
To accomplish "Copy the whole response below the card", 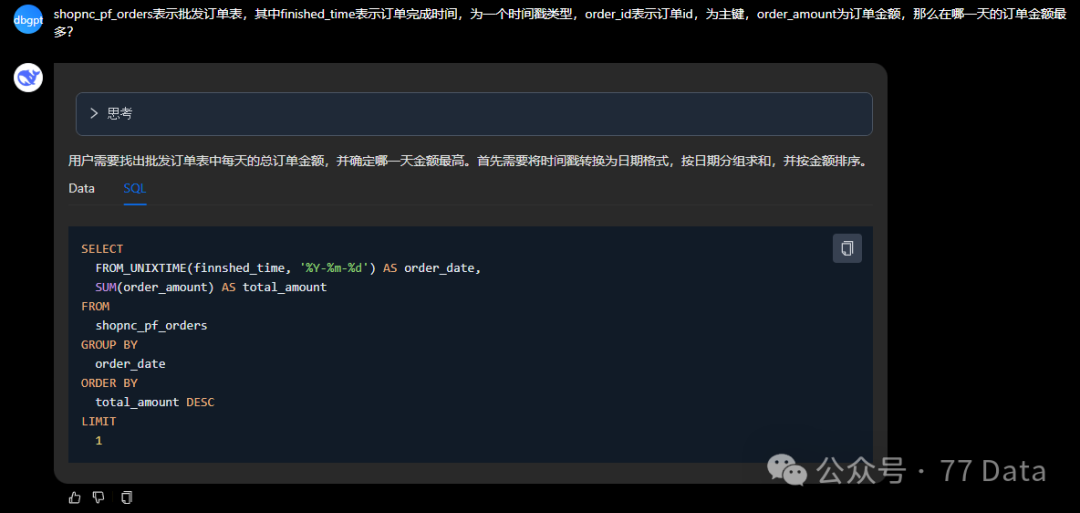I will point(126,496).
